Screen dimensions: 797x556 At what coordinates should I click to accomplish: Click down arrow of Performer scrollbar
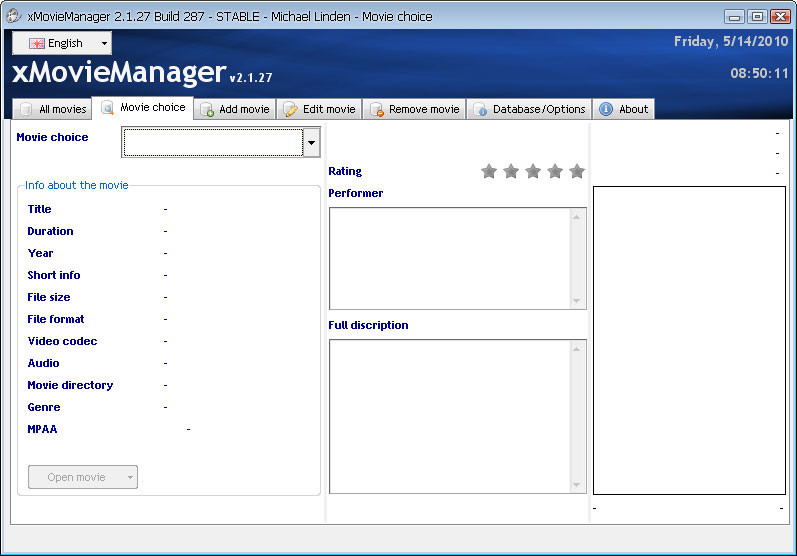pyautogui.click(x=576, y=300)
